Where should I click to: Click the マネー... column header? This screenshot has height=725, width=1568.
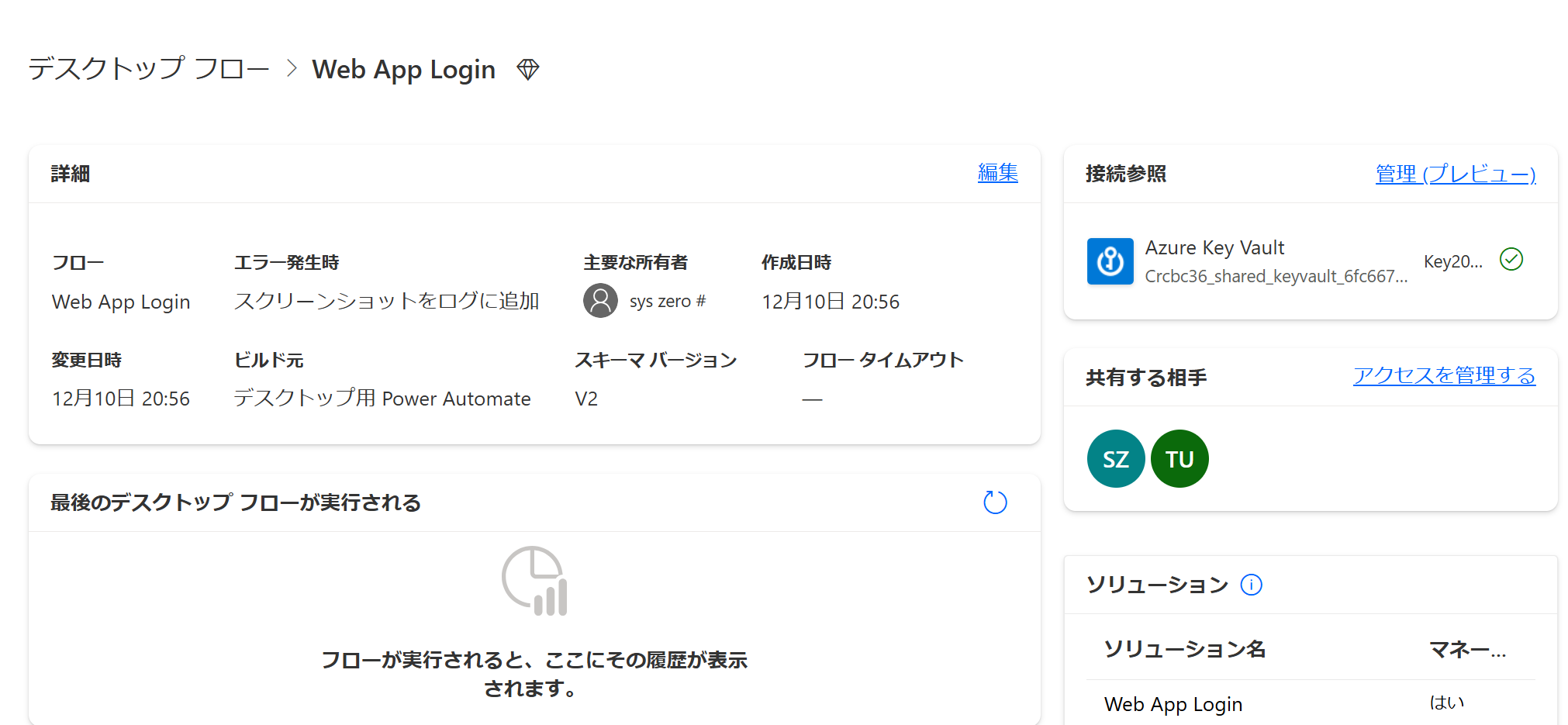pos(1468,649)
